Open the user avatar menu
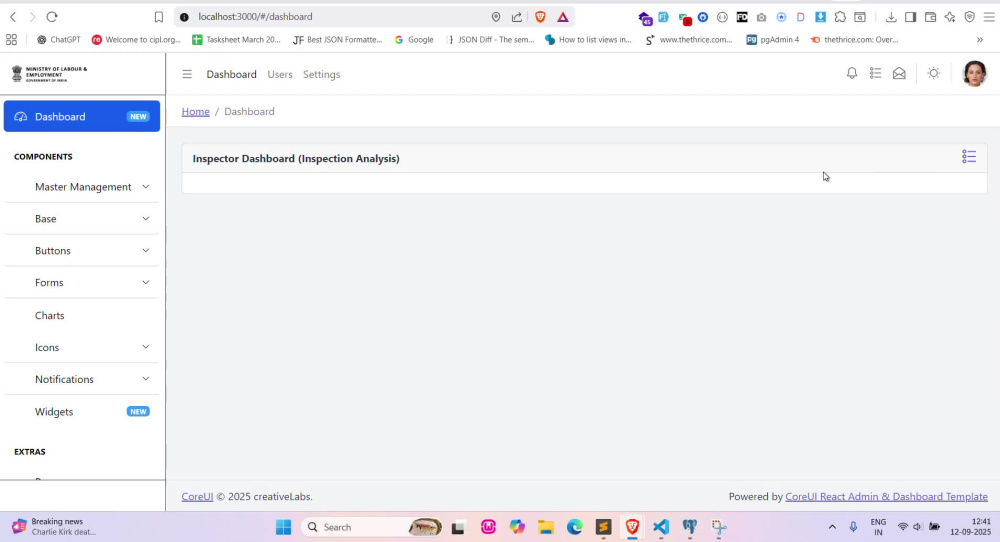Image resolution: width=1000 pixels, height=542 pixels. point(974,74)
